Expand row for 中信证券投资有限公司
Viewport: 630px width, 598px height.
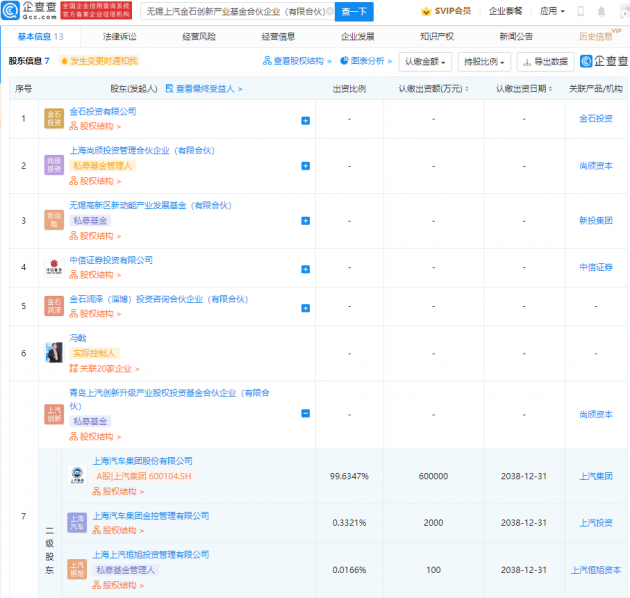(x=305, y=269)
